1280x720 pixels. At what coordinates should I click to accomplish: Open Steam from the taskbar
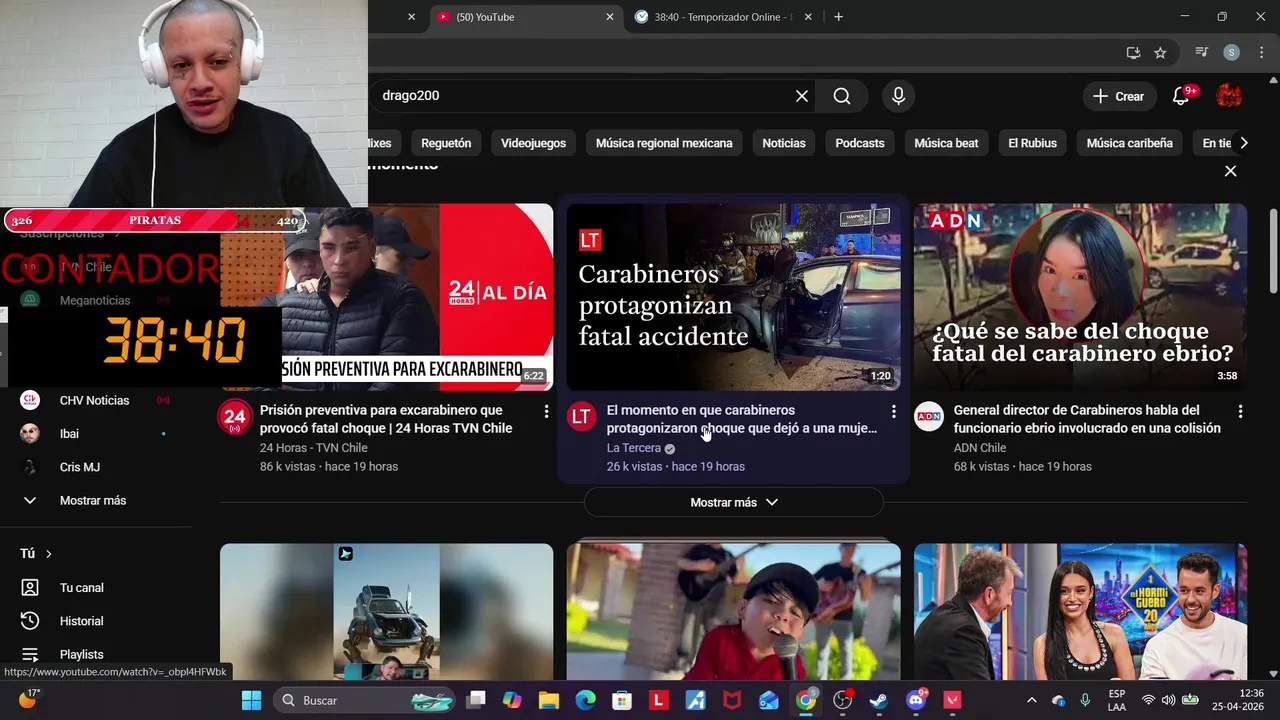pyautogui.click(x=879, y=700)
